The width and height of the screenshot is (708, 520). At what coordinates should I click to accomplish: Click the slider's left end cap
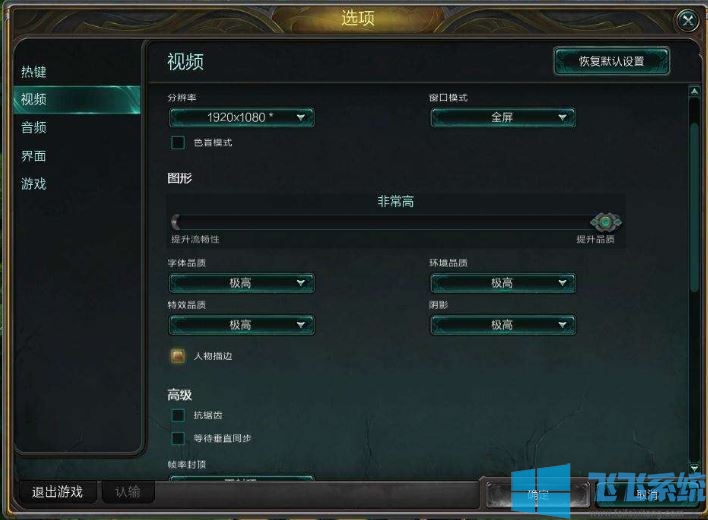[x=176, y=222]
